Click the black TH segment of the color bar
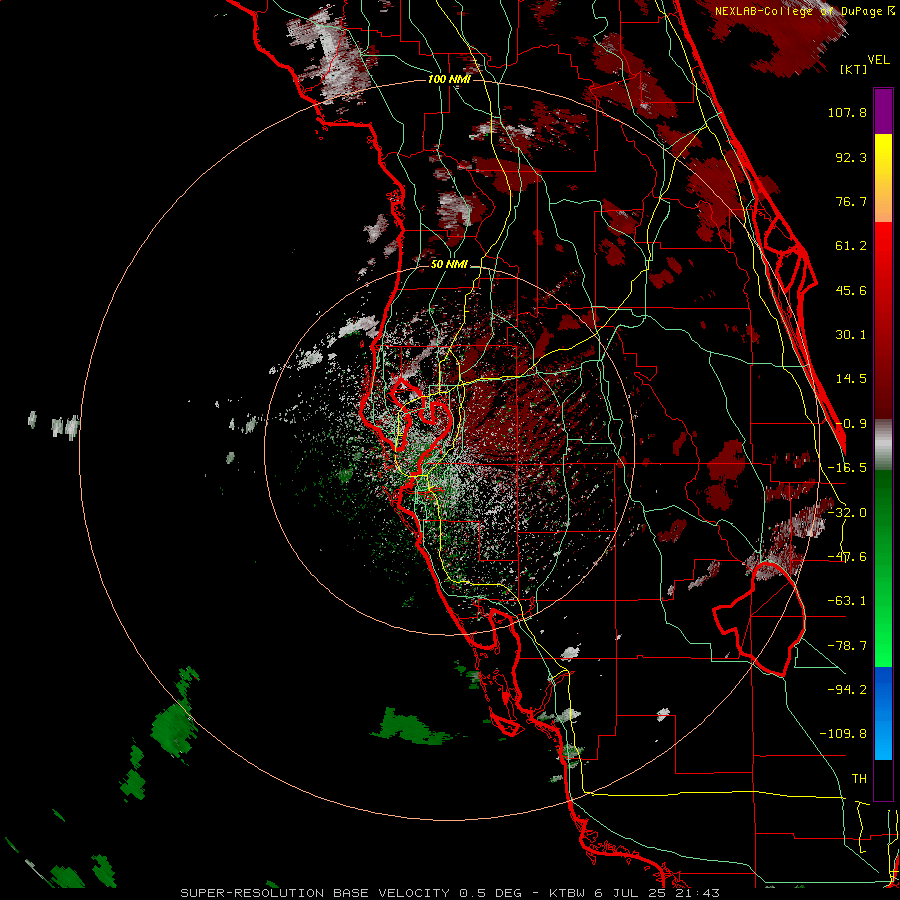The height and width of the screenshot is (900, 900). click(x=883, y=779)
